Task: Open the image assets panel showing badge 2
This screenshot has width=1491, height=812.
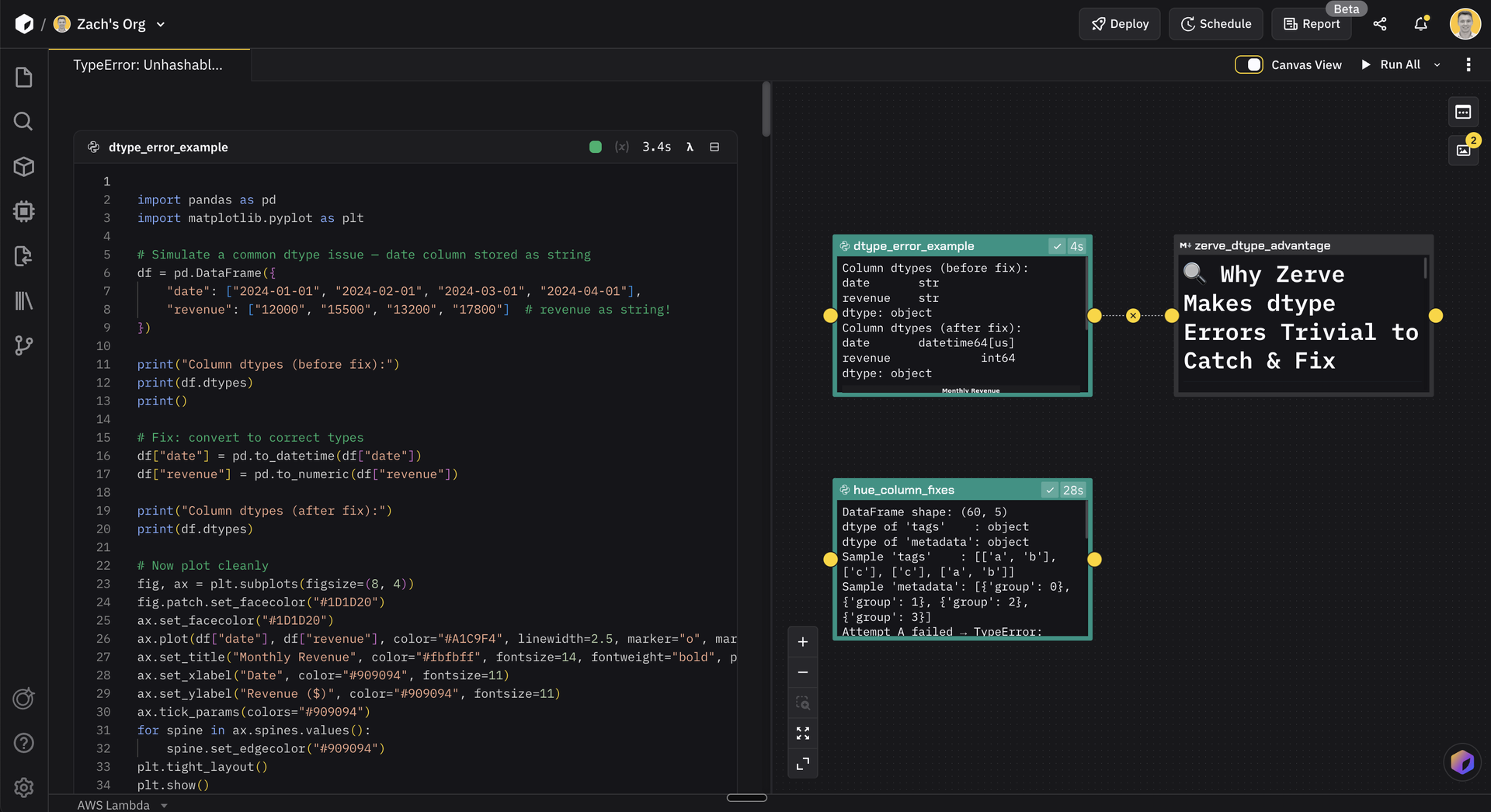Action: (x=1463, y=150)
